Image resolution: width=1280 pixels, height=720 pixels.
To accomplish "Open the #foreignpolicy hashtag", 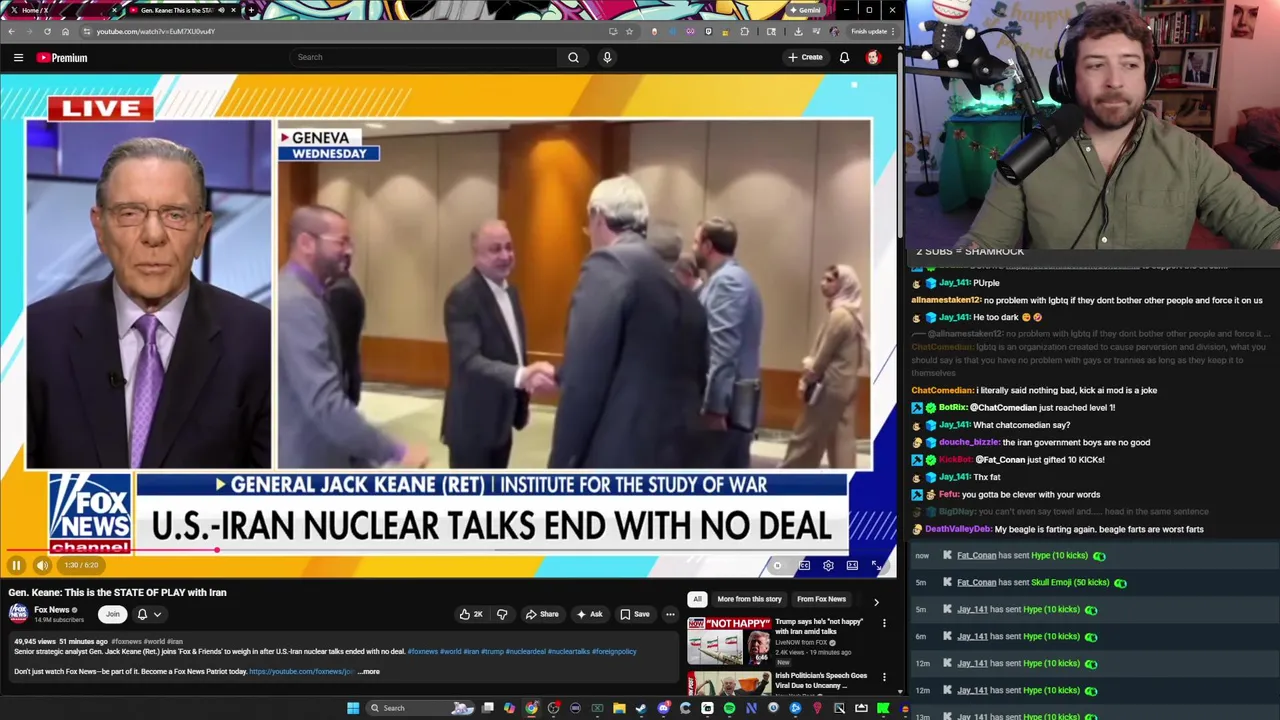I will click(614, 651).
